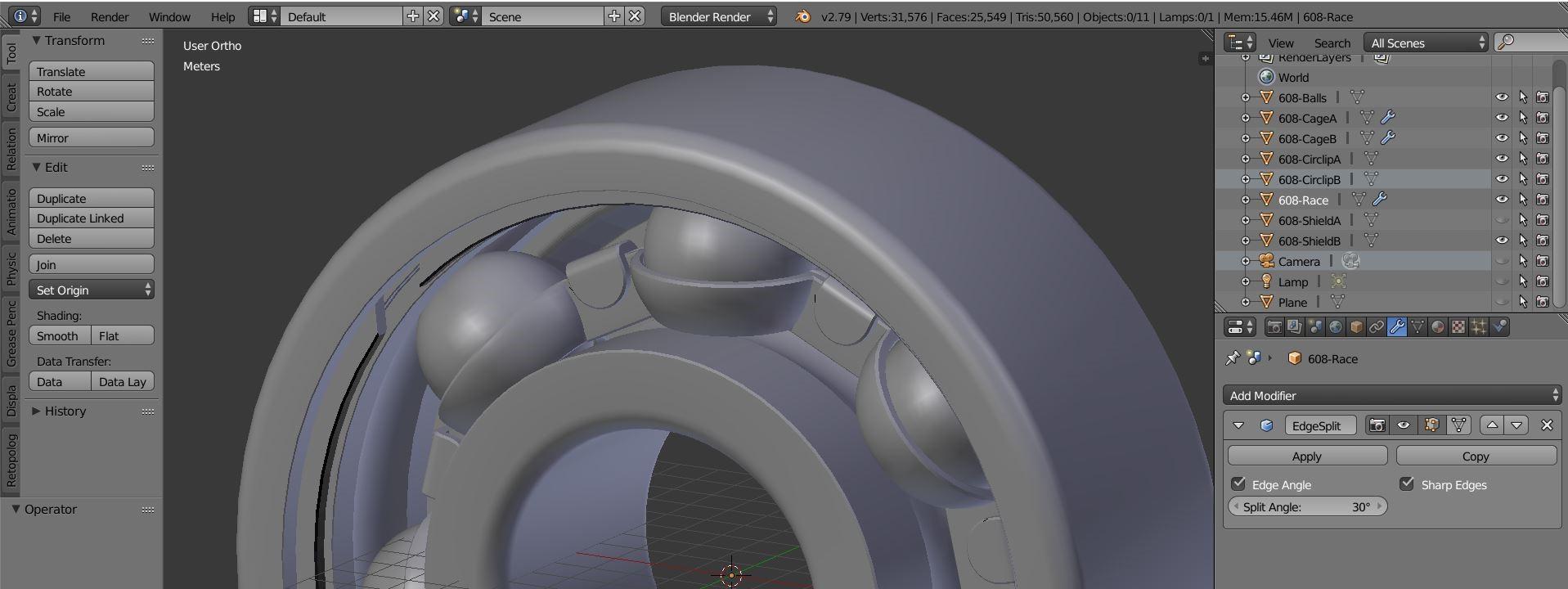Image resolution: width=1568 pixels, height=589 pixels.
Task: Delete the Default screen layout
Action: click(x=434, y=16)
